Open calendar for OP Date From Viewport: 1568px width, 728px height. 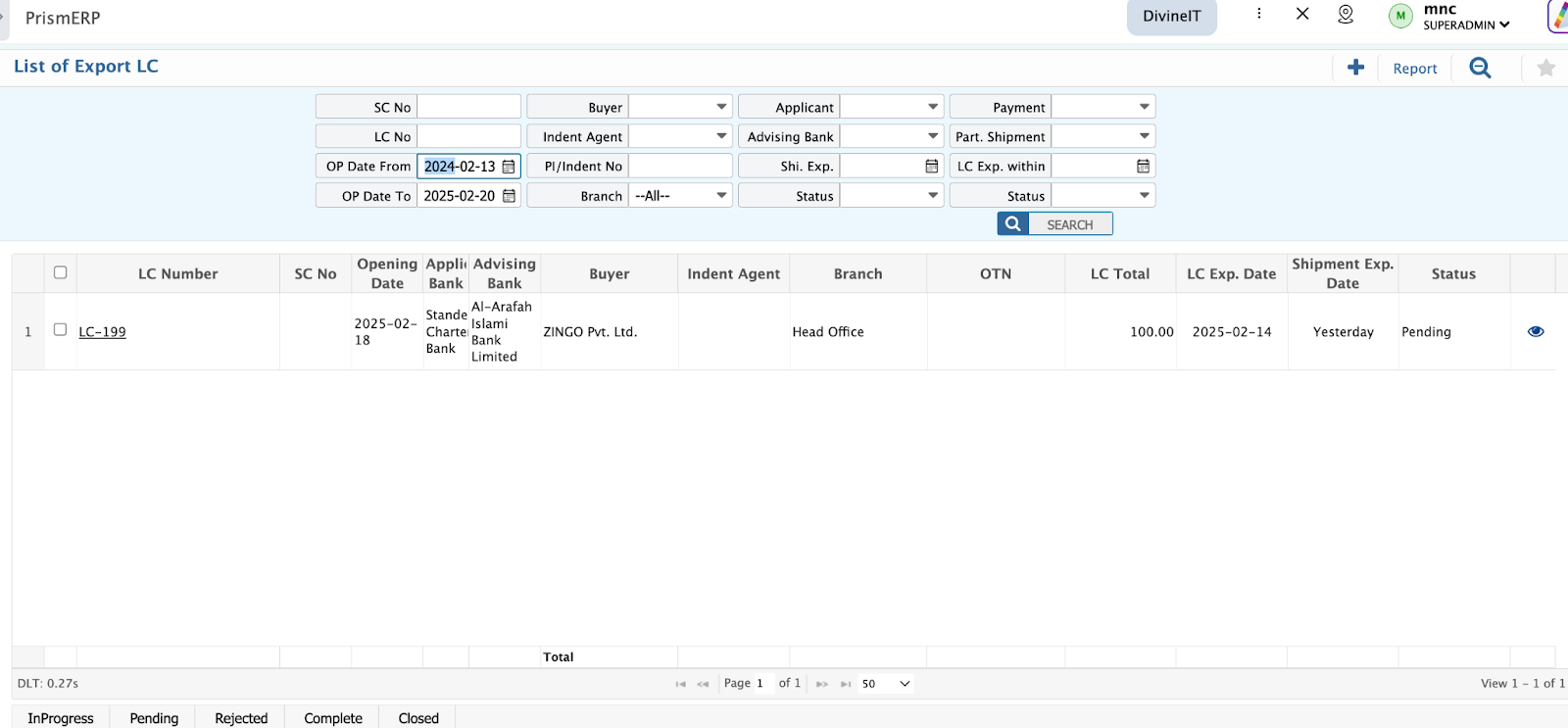(x=509, y=167)
